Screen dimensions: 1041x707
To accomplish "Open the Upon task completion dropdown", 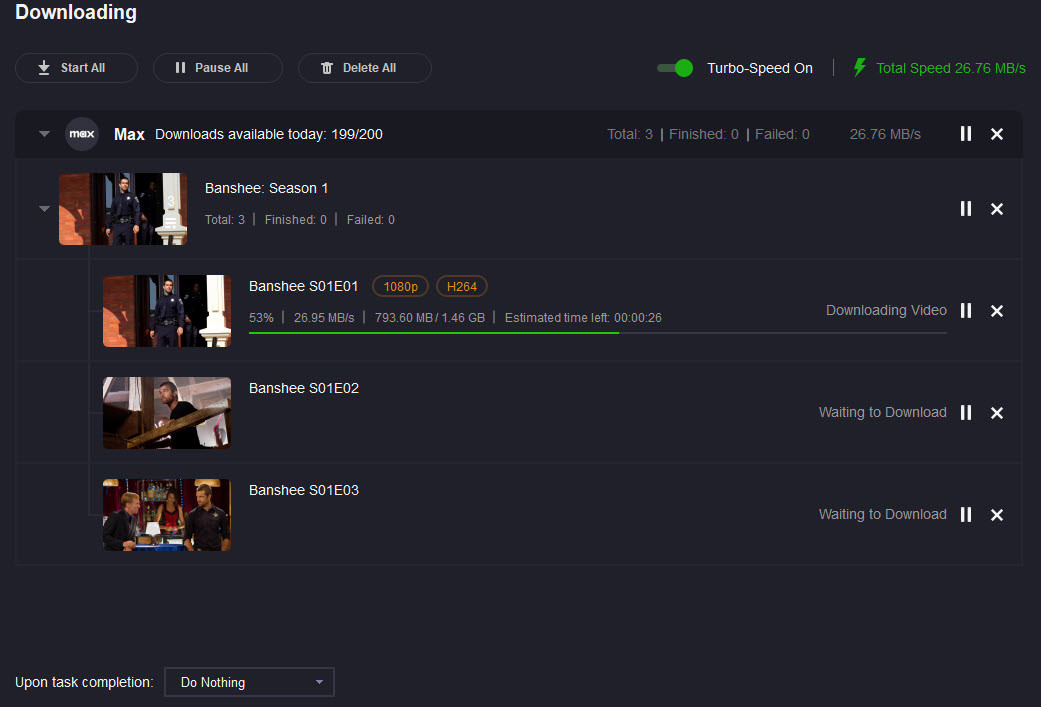I will 249,682.
